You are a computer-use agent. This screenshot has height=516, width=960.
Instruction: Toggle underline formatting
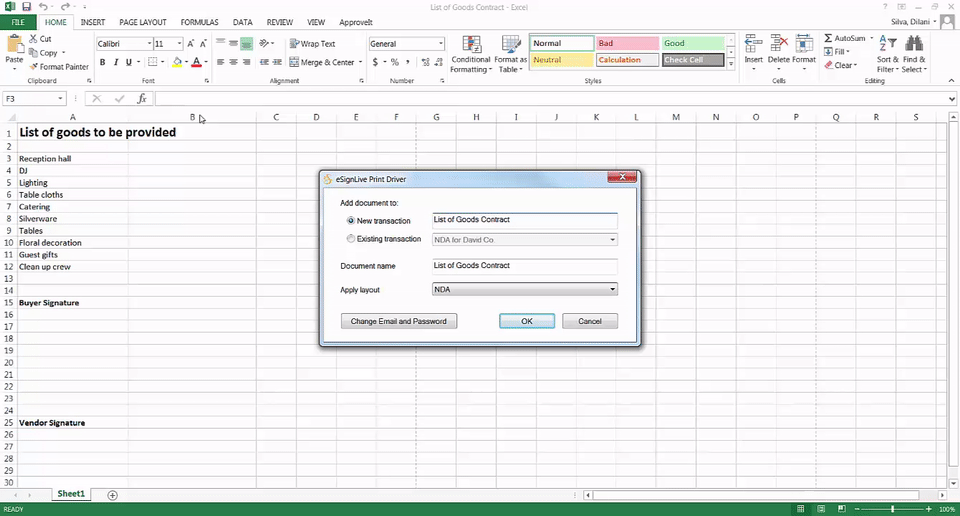[x=128, y=62]
